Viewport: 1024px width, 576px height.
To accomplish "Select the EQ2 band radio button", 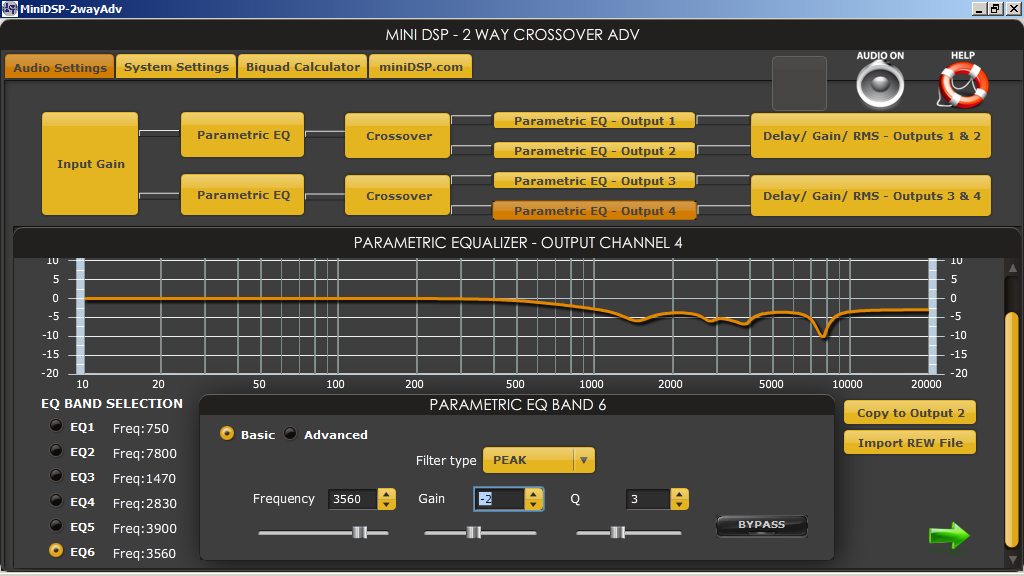I will click(56, 451).
